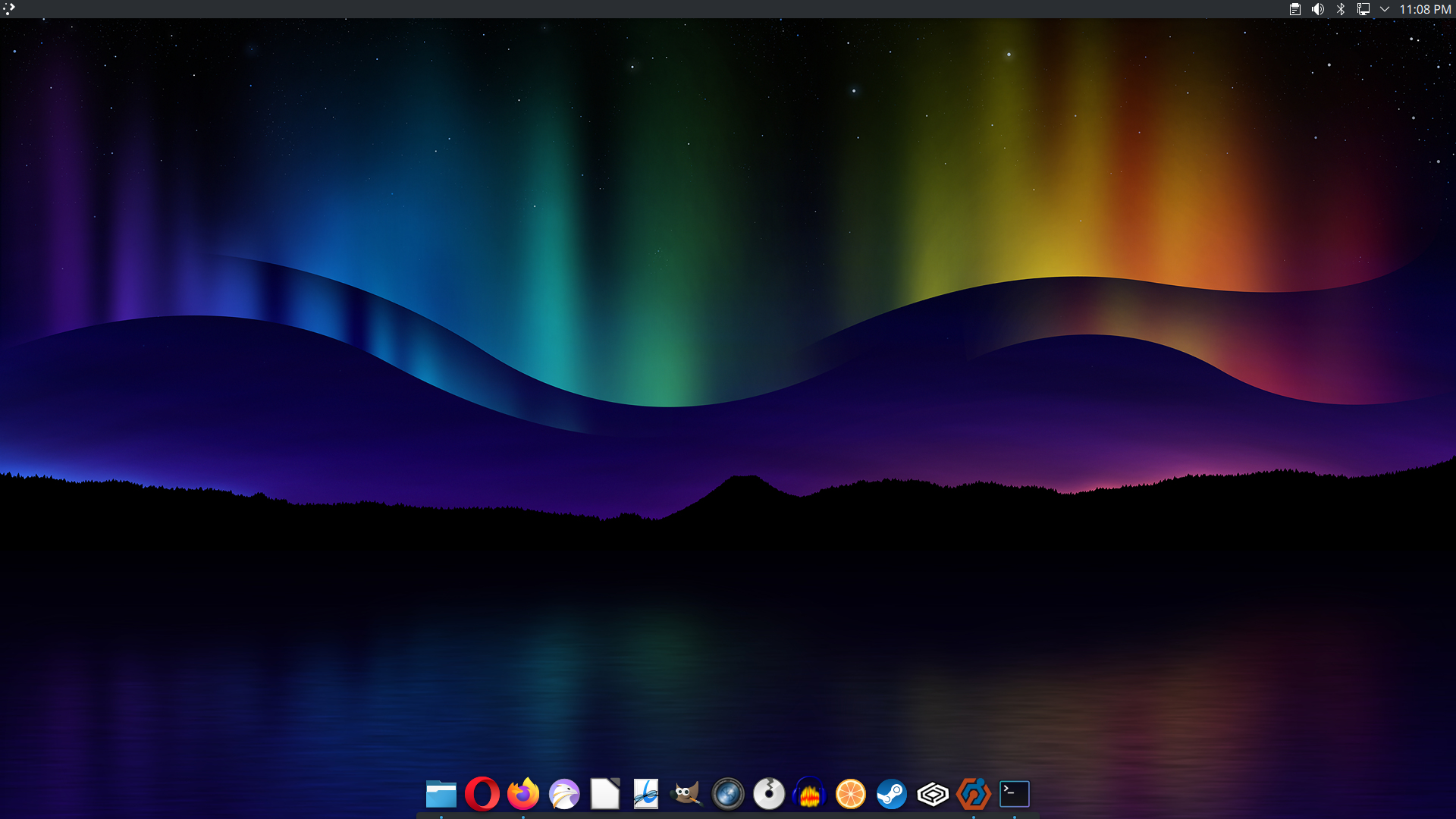Launch the orange hexagon dock app
This screenshot has height=819, width=1456.
974,794
